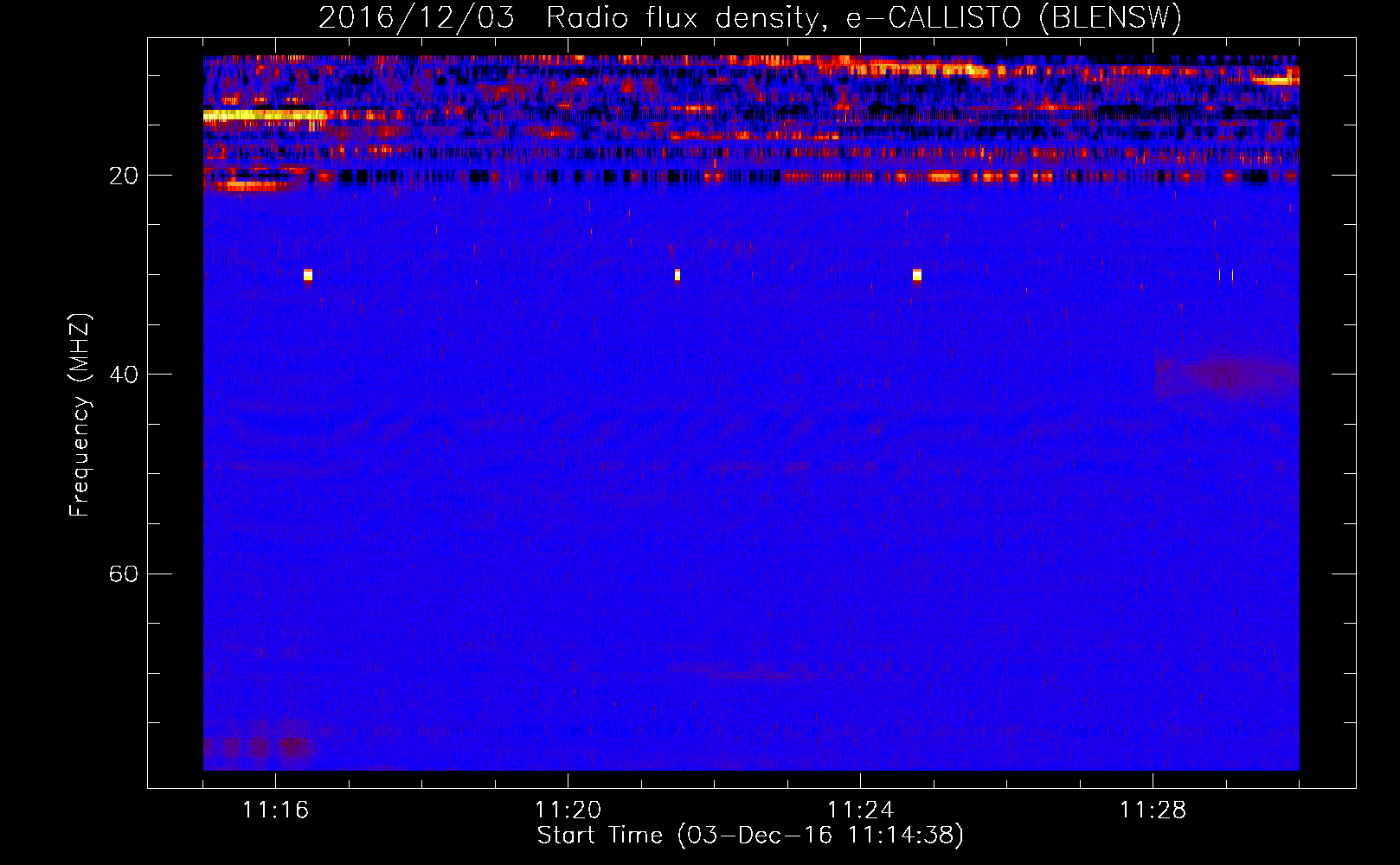The width and height of the screenshot is (1400, 865).
Task: Click the bright burst marker near 11:16
Action: pos(308,276)
